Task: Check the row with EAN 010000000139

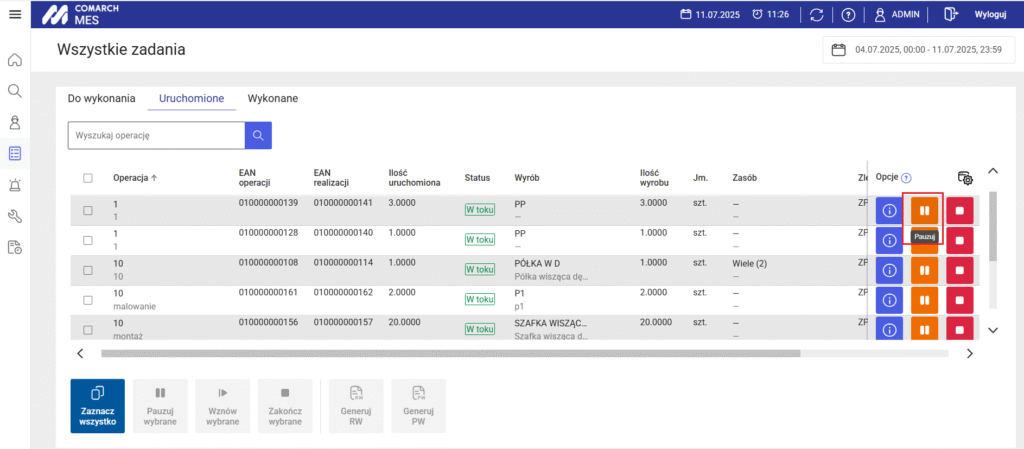Action: tap(88, 210)
